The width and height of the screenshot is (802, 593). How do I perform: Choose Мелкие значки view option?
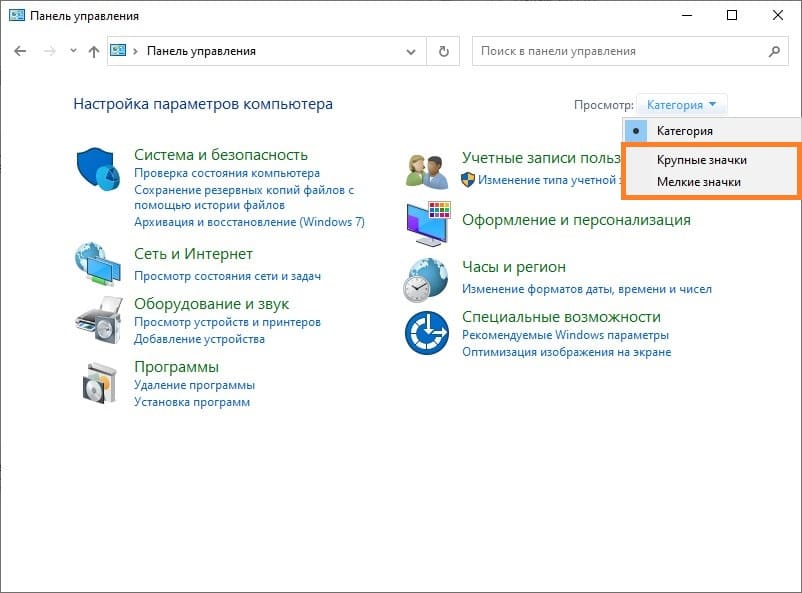coord(711,182)
